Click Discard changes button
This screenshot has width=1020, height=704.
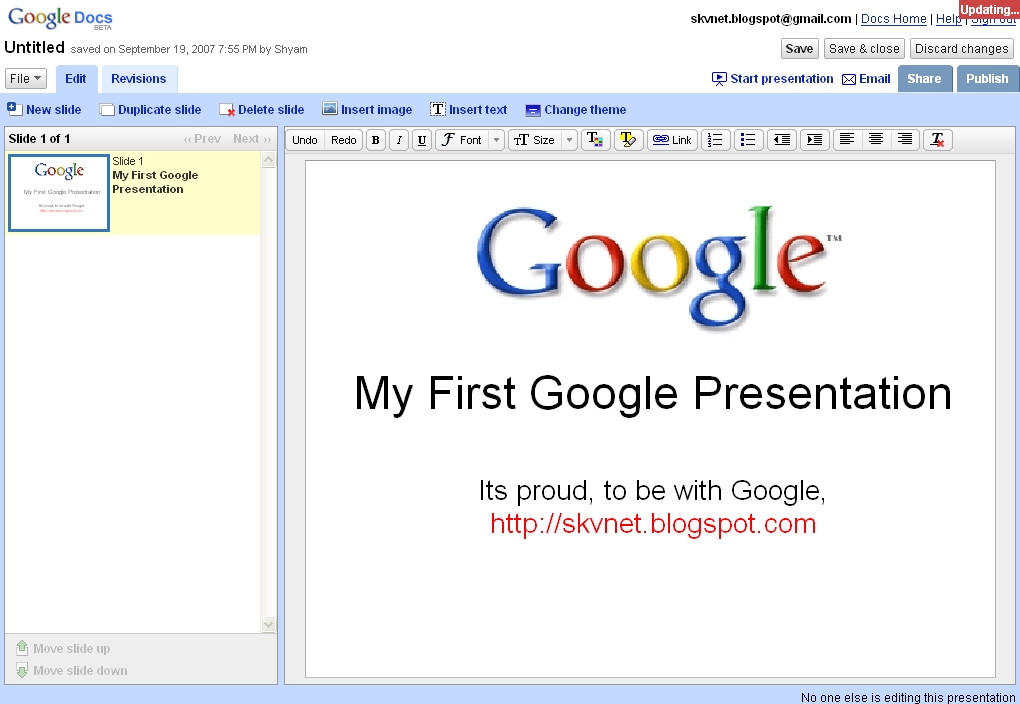[x=961, y=49]
